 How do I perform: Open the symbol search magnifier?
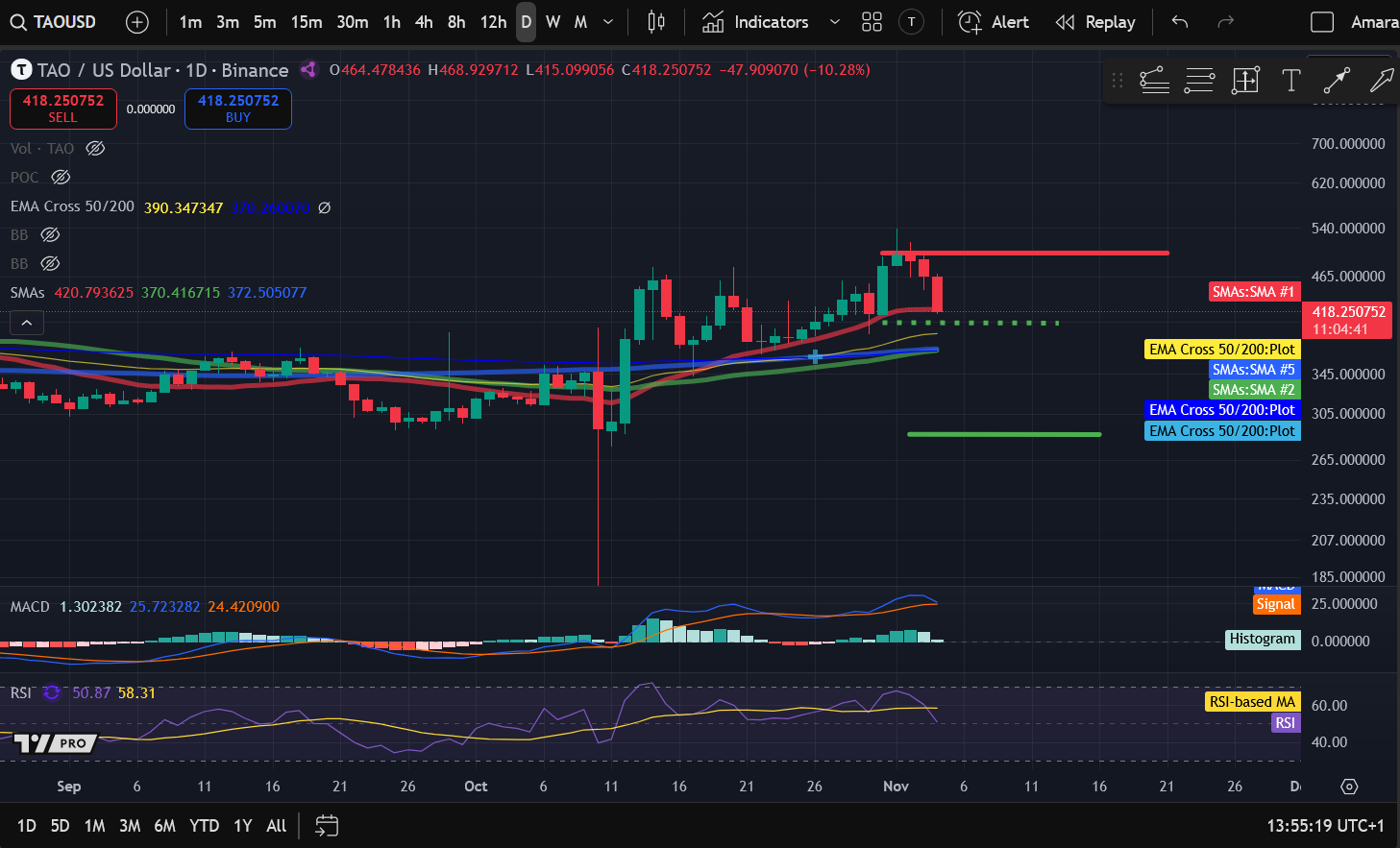click(19, 21)
